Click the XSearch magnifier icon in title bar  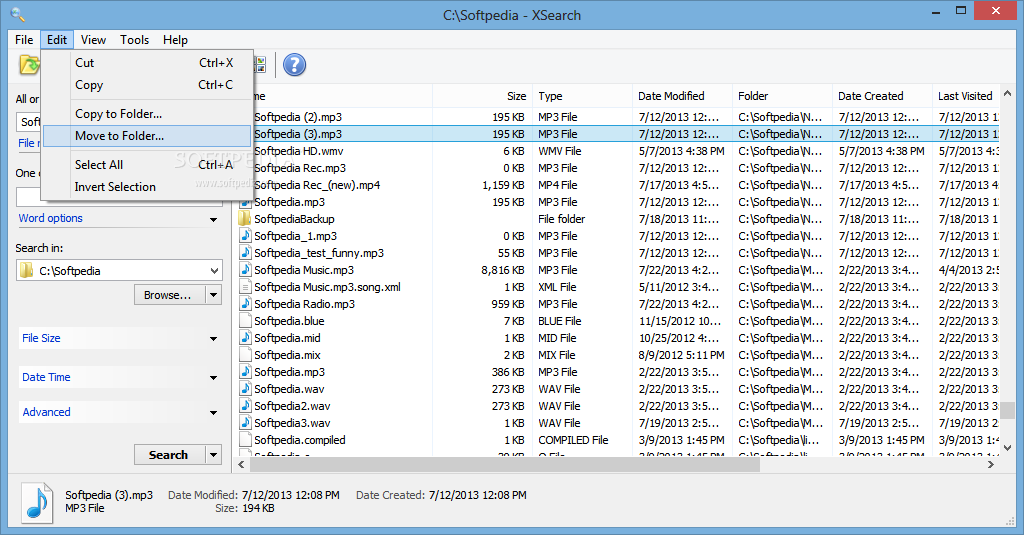pos(18,14)
